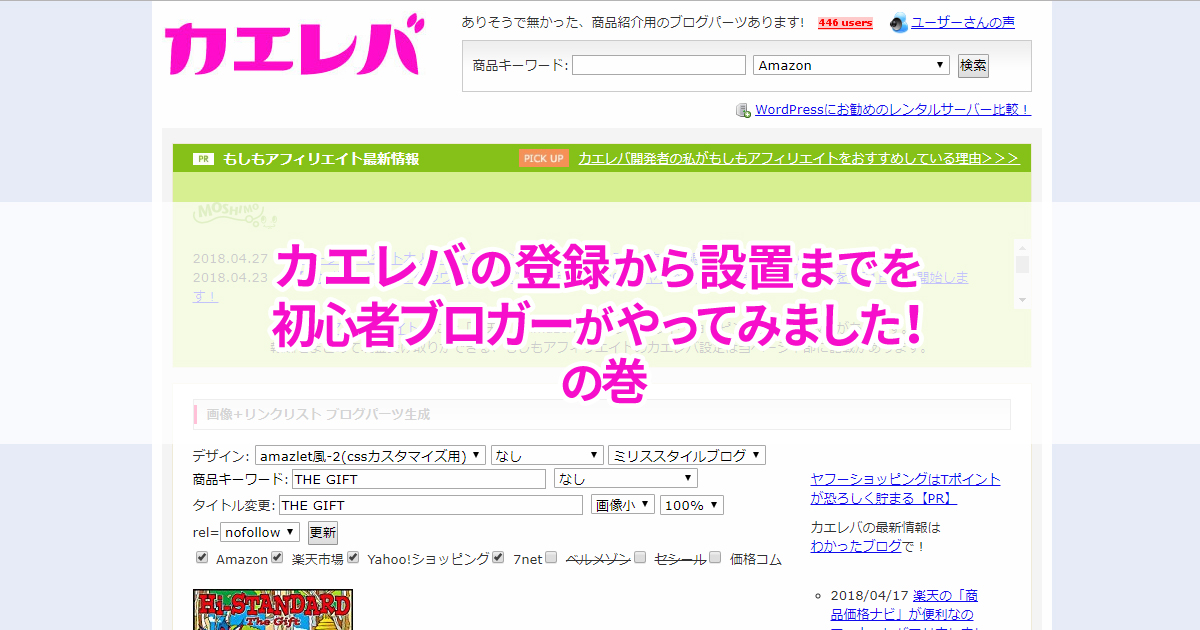The image size is (1200, 630).
Task: Open the amazlet風-2 design dropdown
Action: pyautogui.click(x=371, y=455)
